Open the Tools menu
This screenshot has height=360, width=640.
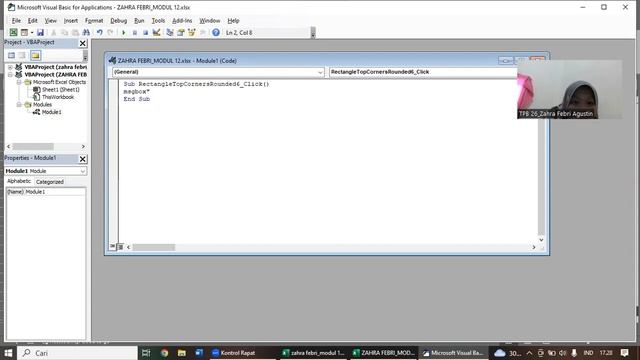point(158,20)
